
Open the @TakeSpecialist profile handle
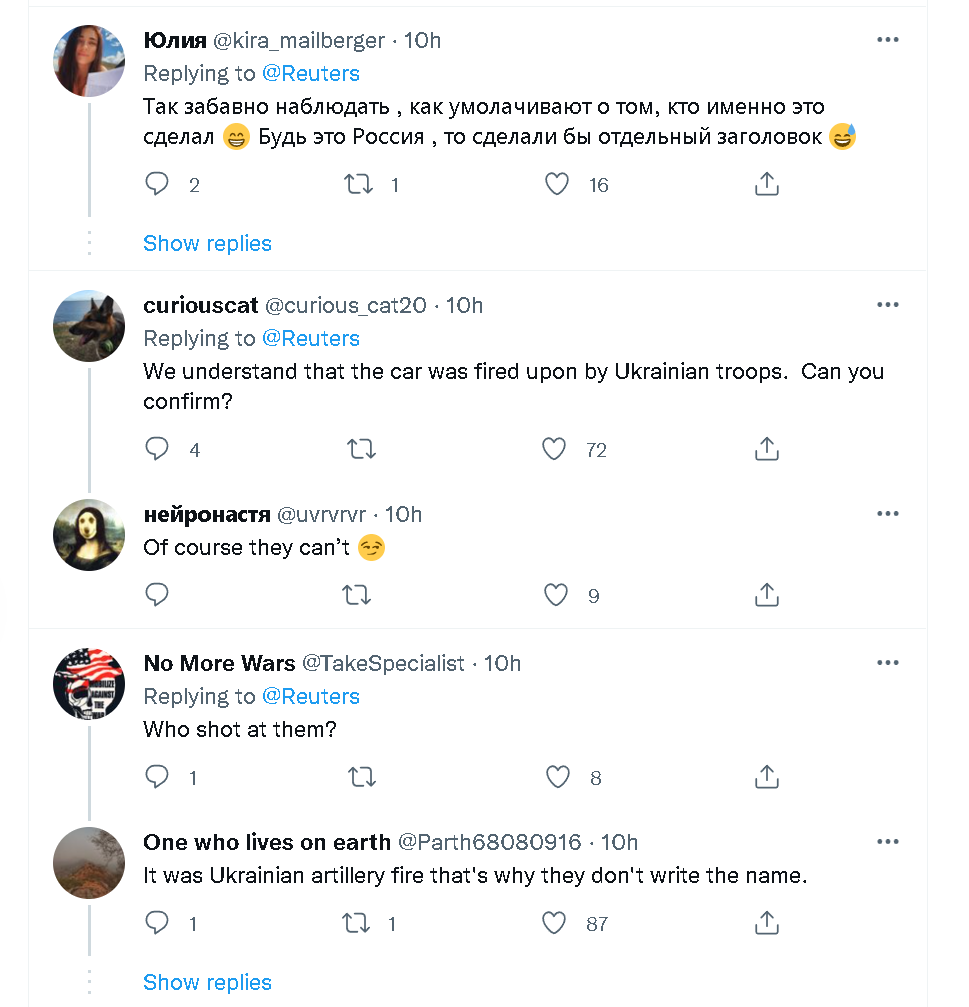pyautogui.click(x=383, y=663)
